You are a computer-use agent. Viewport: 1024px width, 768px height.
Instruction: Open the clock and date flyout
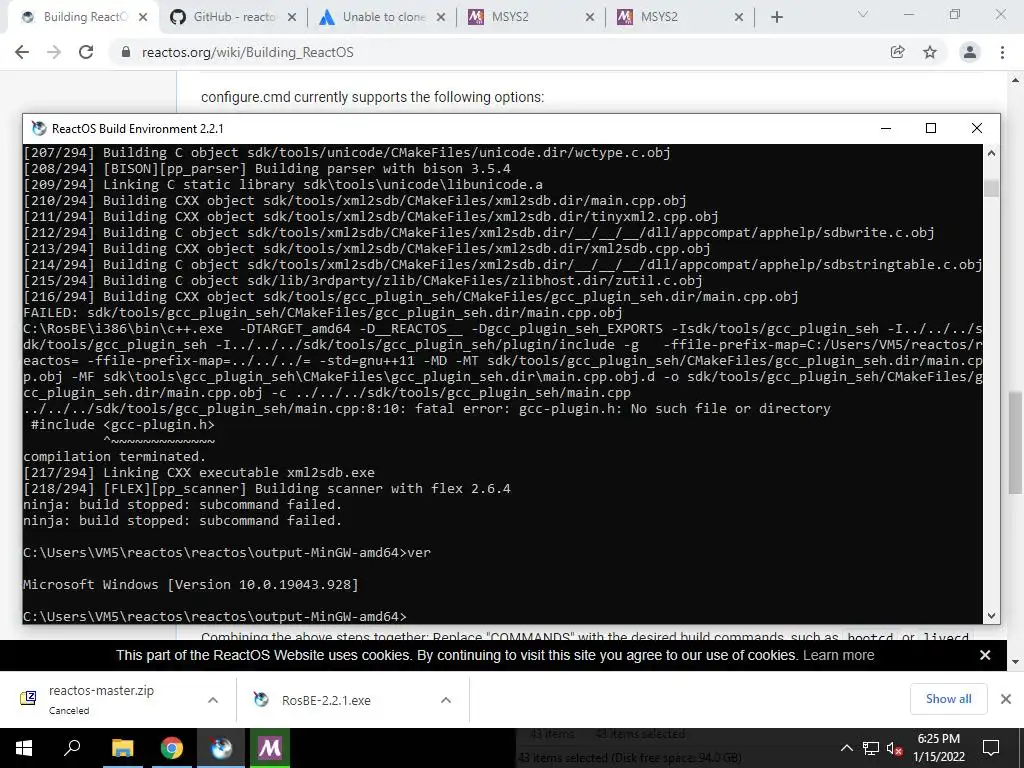[938, 748]
